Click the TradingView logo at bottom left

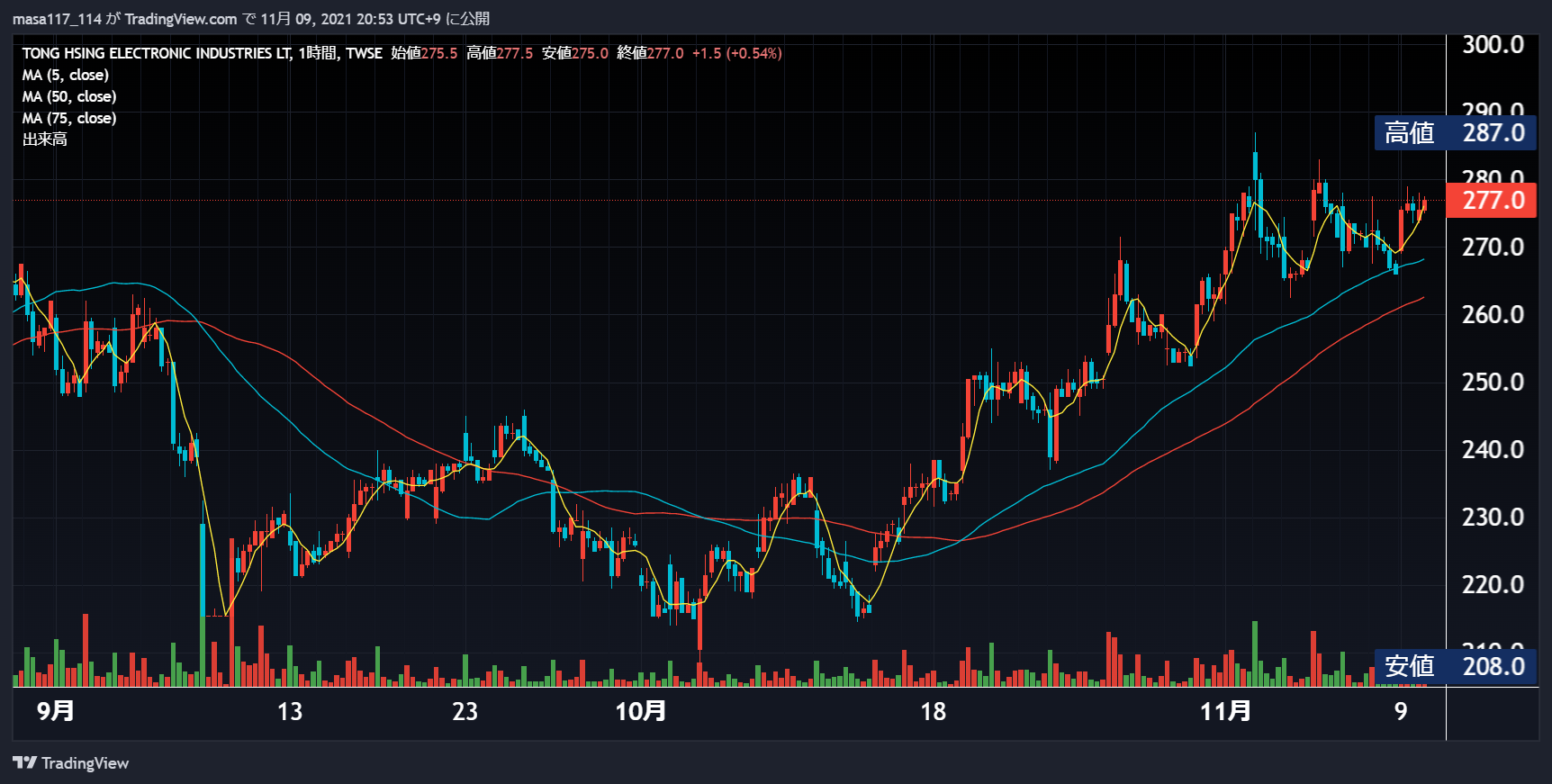(71, 762)
